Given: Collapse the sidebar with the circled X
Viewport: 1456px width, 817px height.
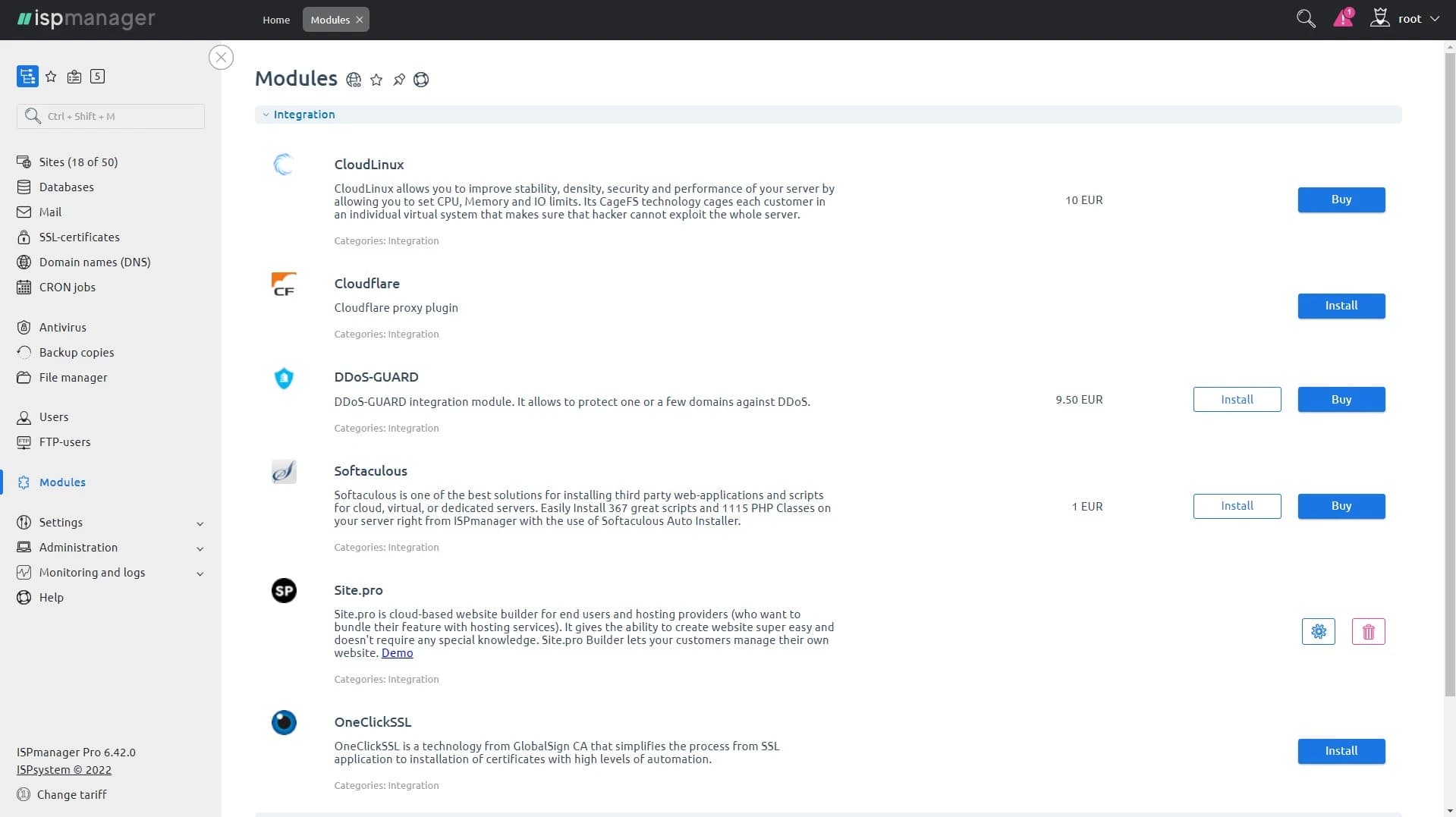Looking at the screenshot, I should tap(221, 58).
